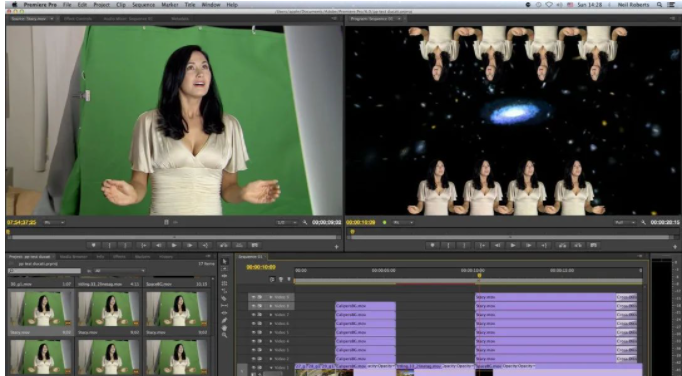Play the Source monitor clip
Screen dimensions: 682x376
[174, 245]
